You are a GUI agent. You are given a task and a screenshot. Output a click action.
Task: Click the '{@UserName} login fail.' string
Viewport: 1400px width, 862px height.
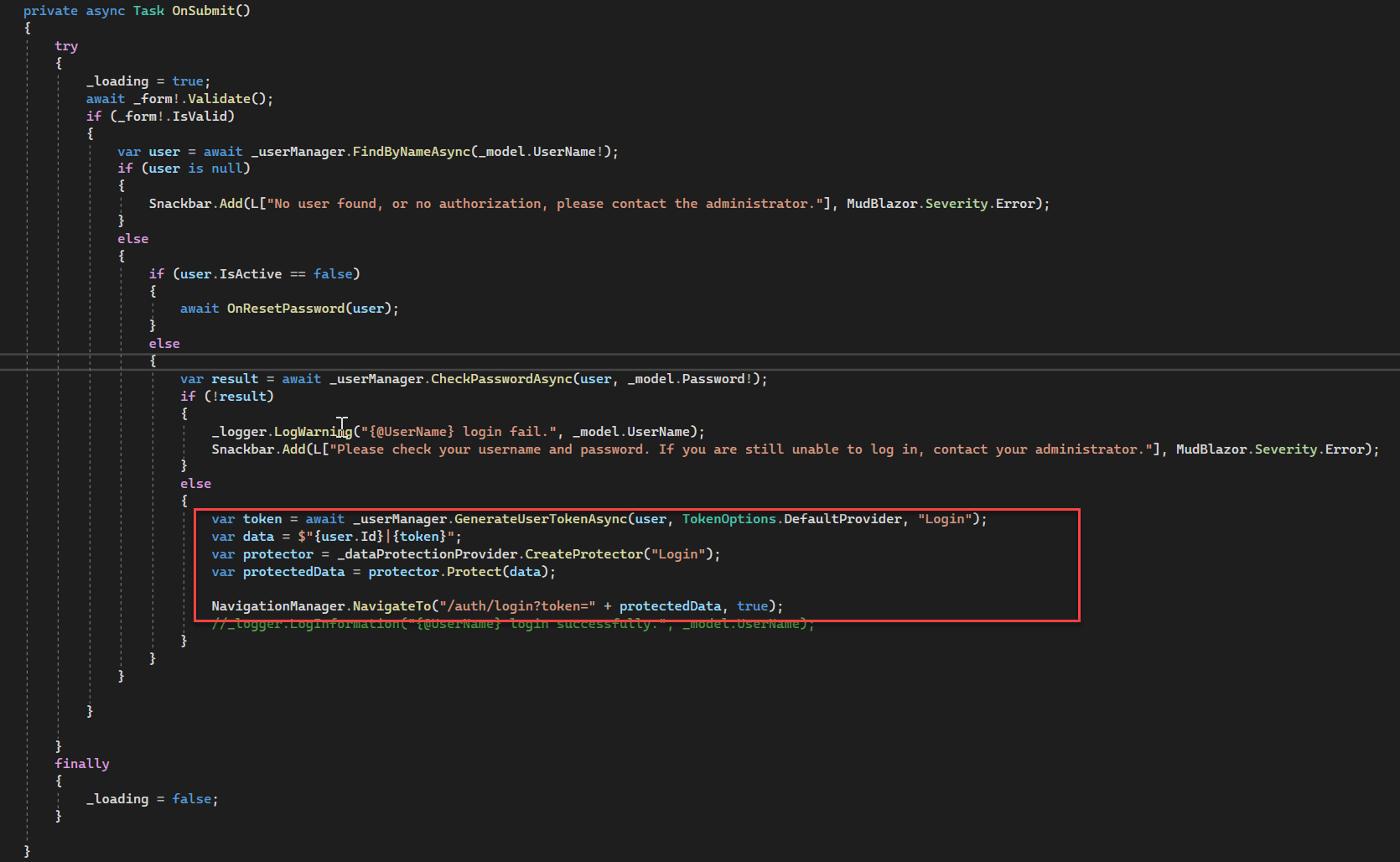tap(459, 432)
